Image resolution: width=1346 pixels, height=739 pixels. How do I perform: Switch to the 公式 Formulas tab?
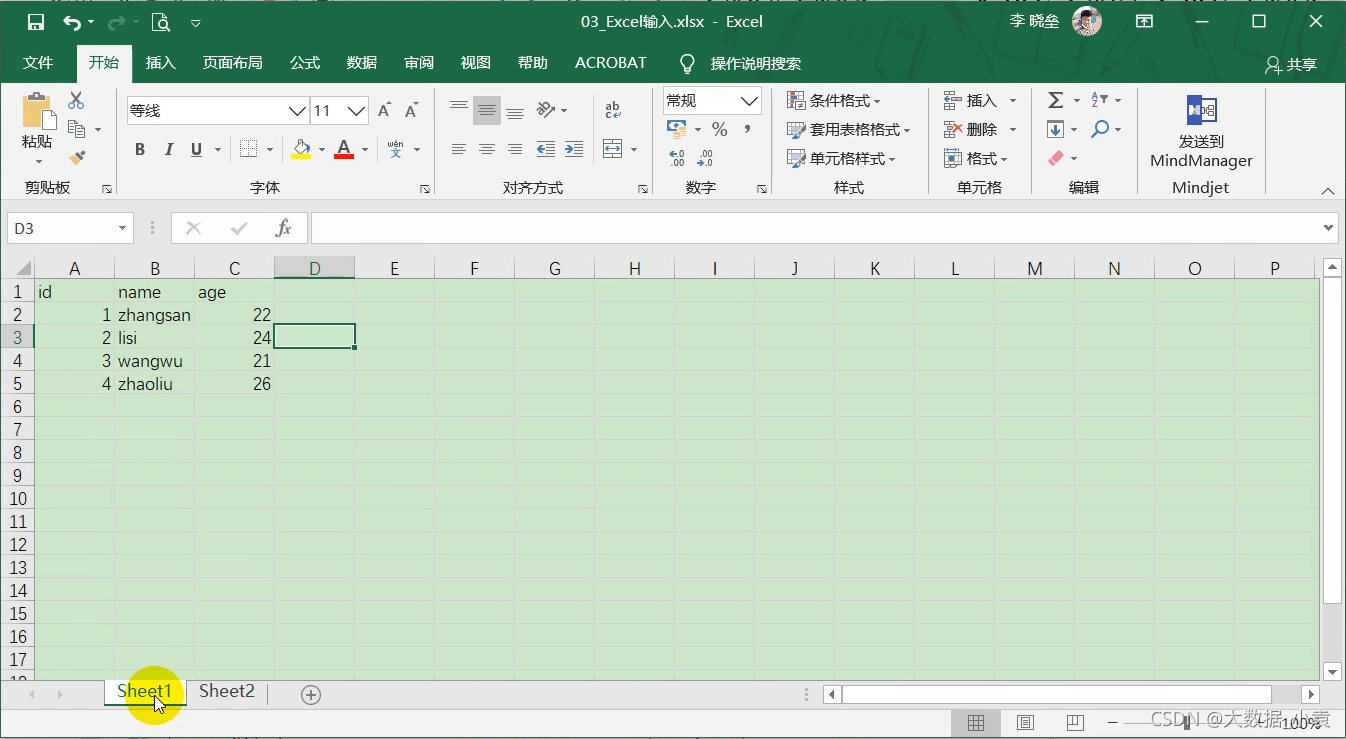point(304,63)
